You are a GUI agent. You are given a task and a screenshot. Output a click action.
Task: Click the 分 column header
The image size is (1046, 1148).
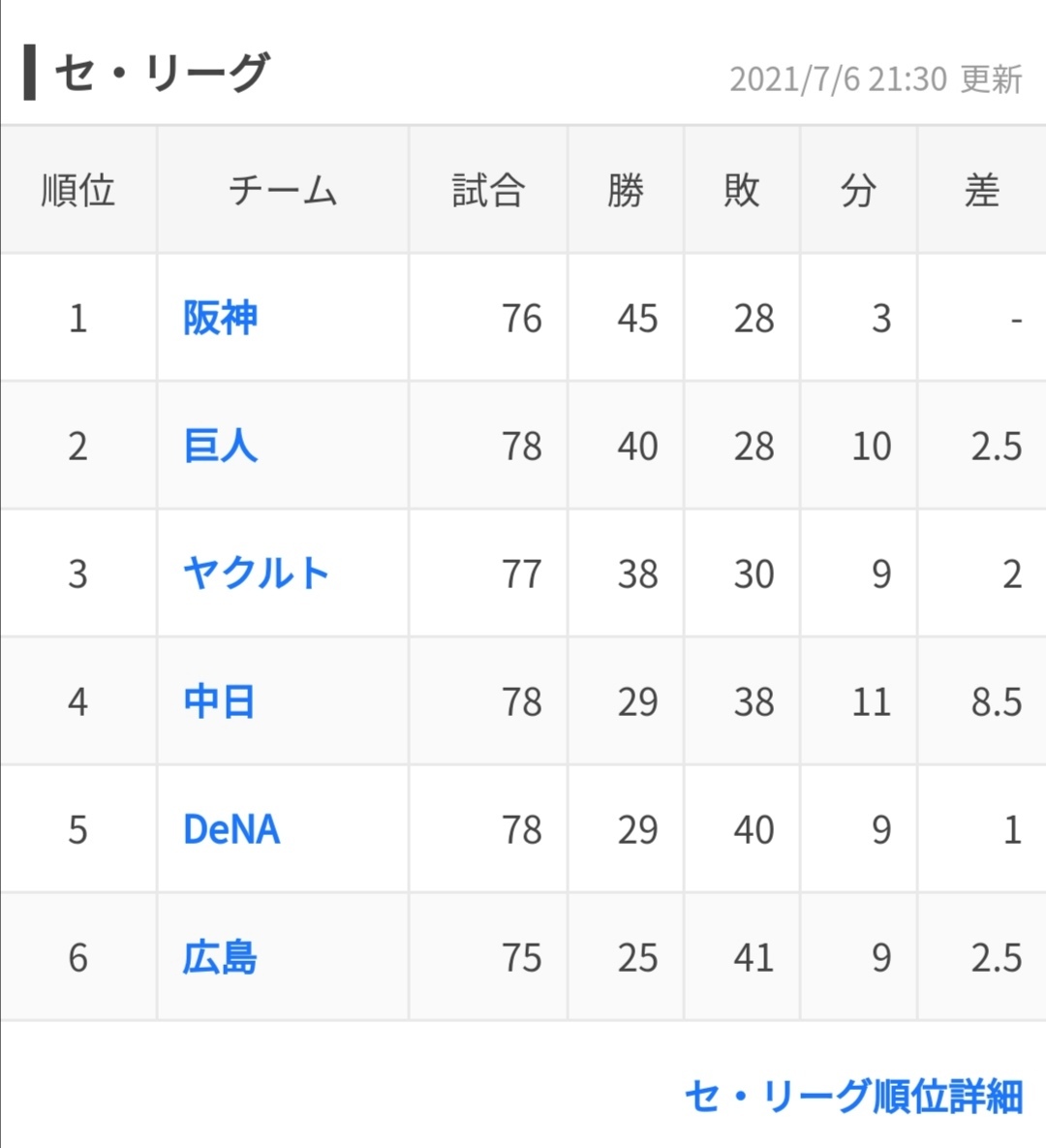858,190
